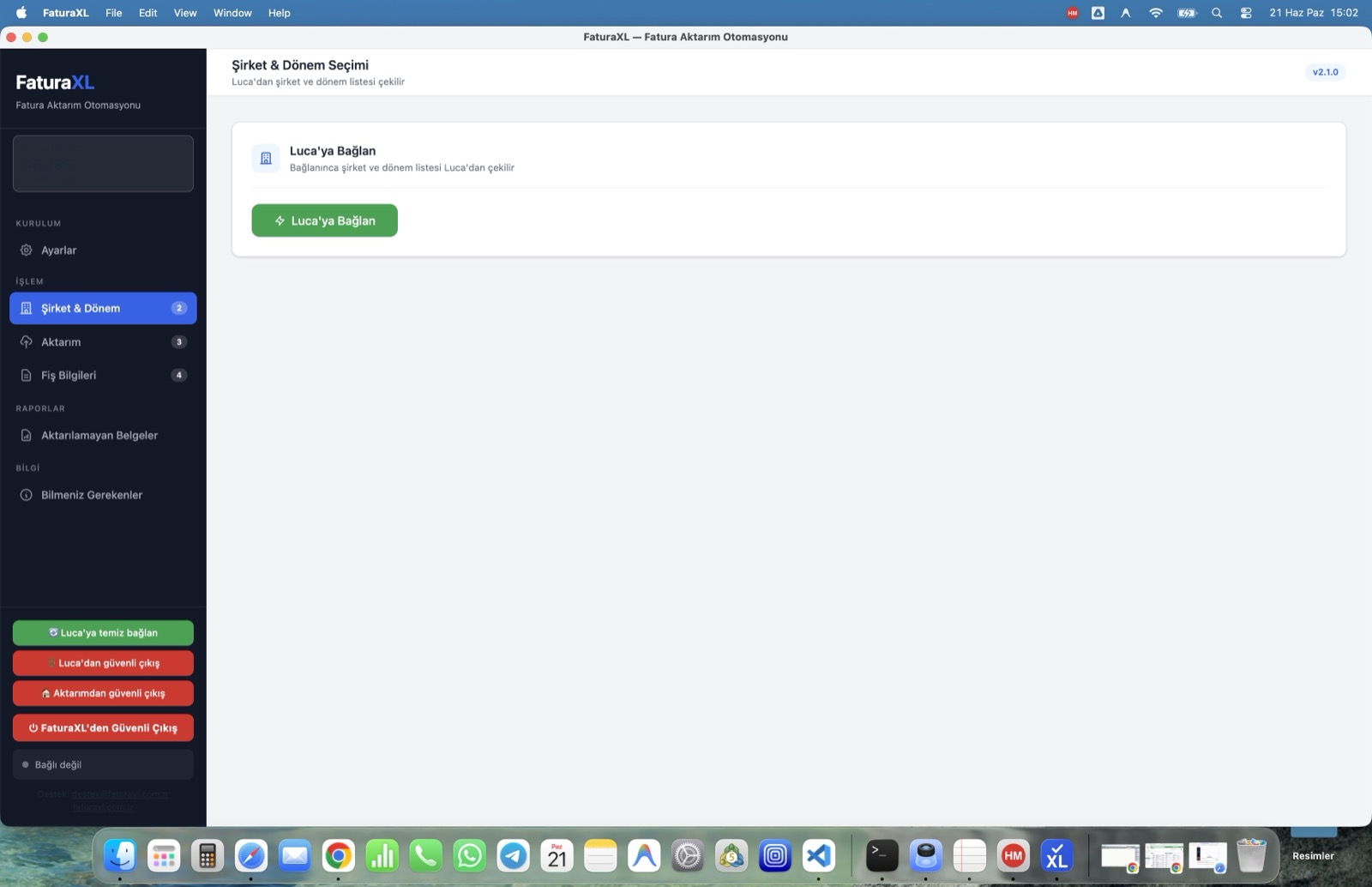Click Luca'dan güvenli çıkış button
This screenshot has width=1372, height=887.
[103, 663]
